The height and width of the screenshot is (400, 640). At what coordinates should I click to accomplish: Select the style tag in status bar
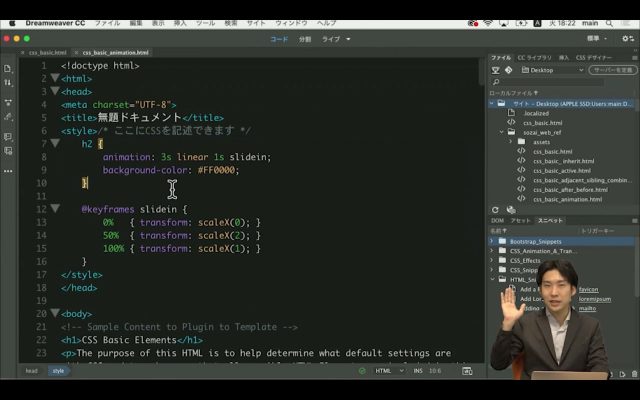(58, 371)
